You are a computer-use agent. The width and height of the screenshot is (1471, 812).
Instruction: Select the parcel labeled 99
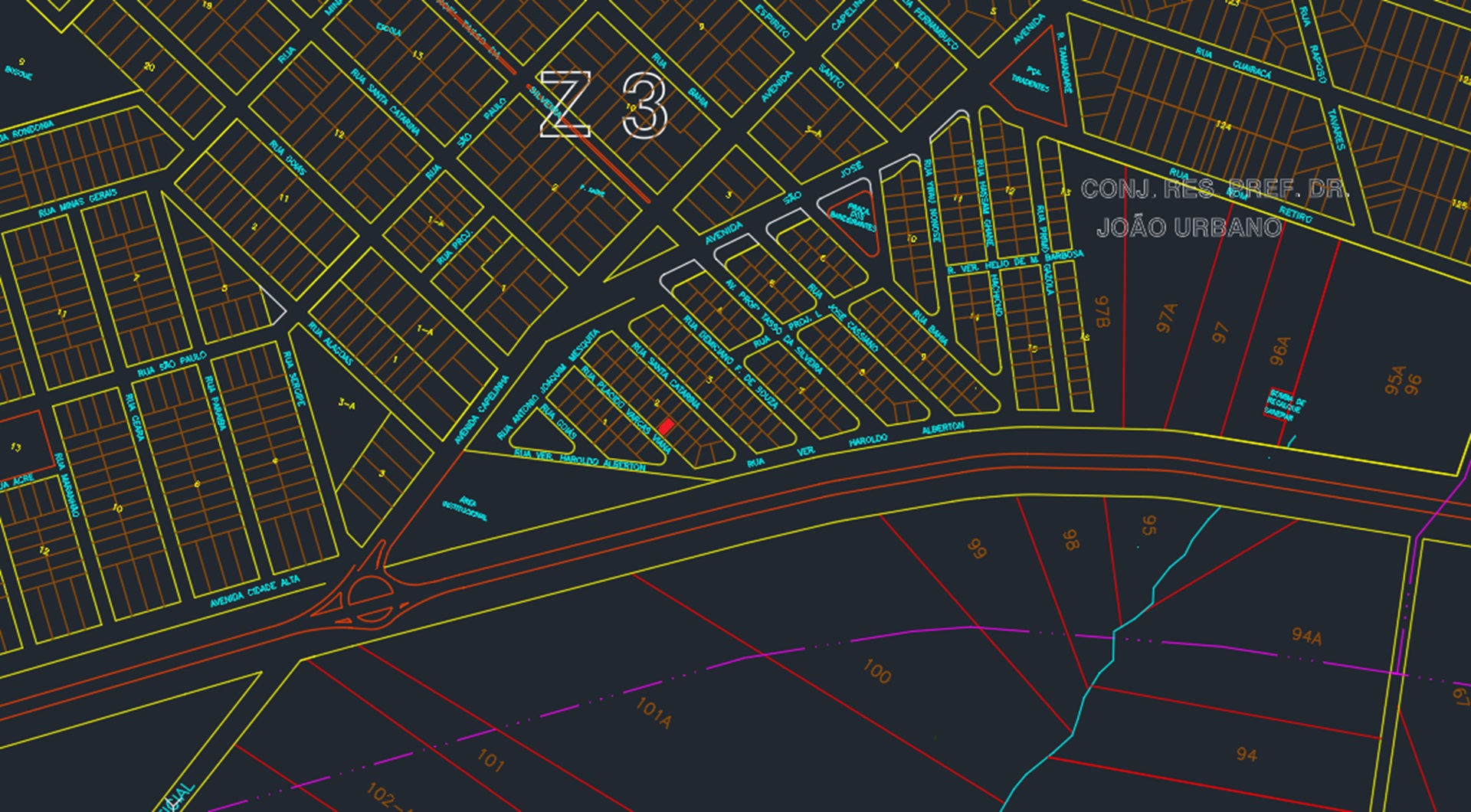(x=976, y=548)
